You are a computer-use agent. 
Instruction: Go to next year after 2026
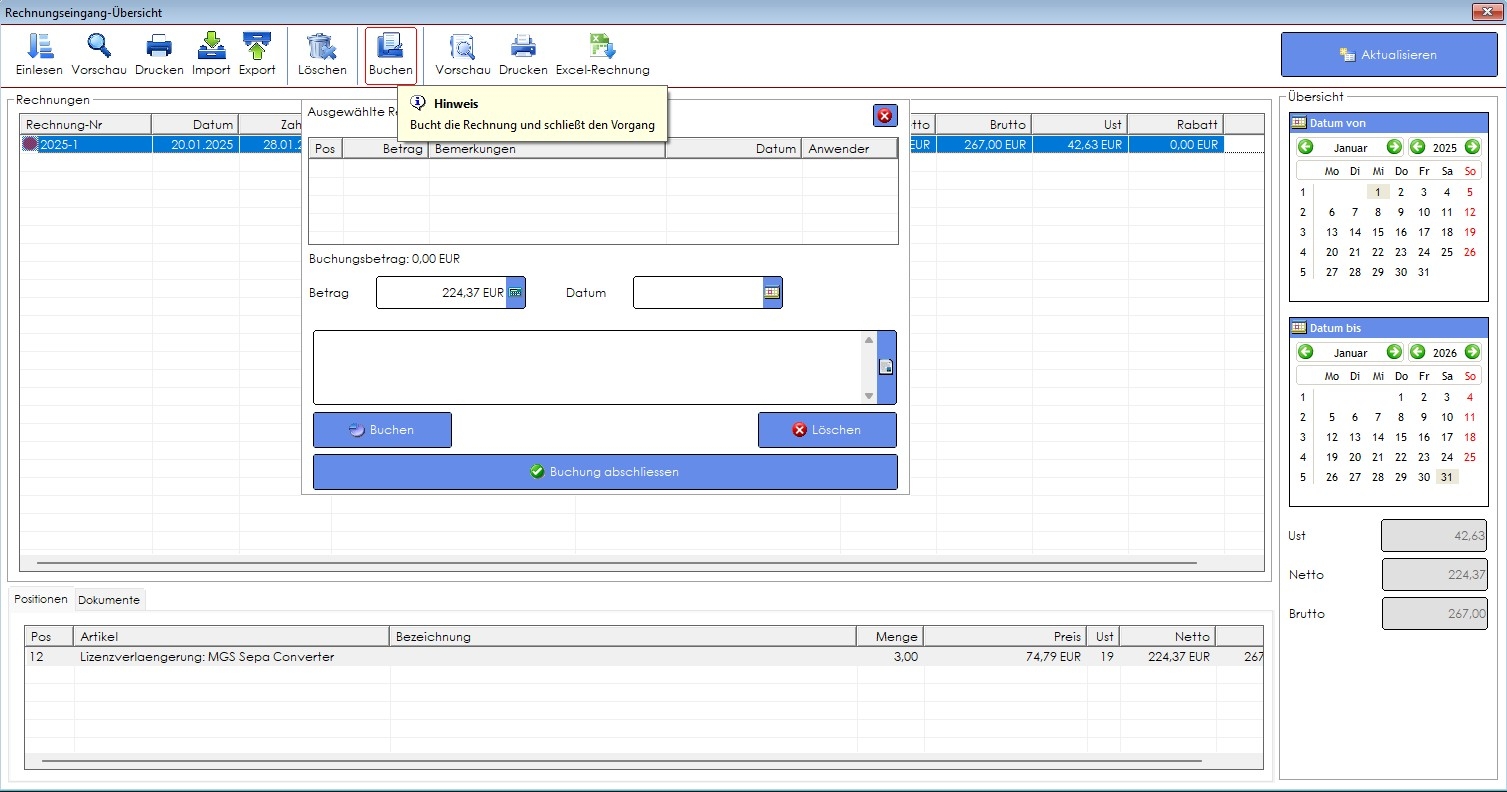tap(1472, 352)
